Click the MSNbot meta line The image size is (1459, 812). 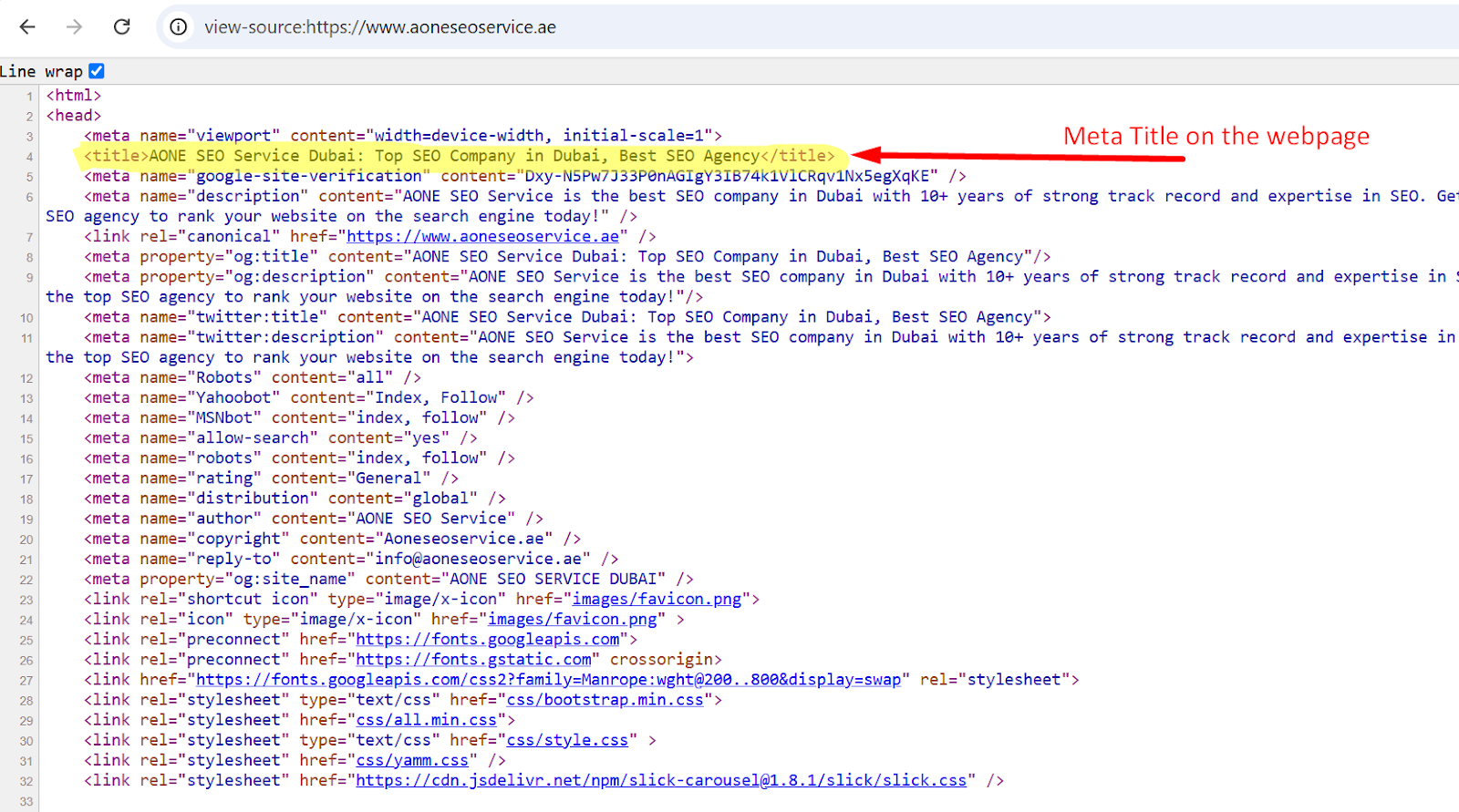[x=300, y=416]
